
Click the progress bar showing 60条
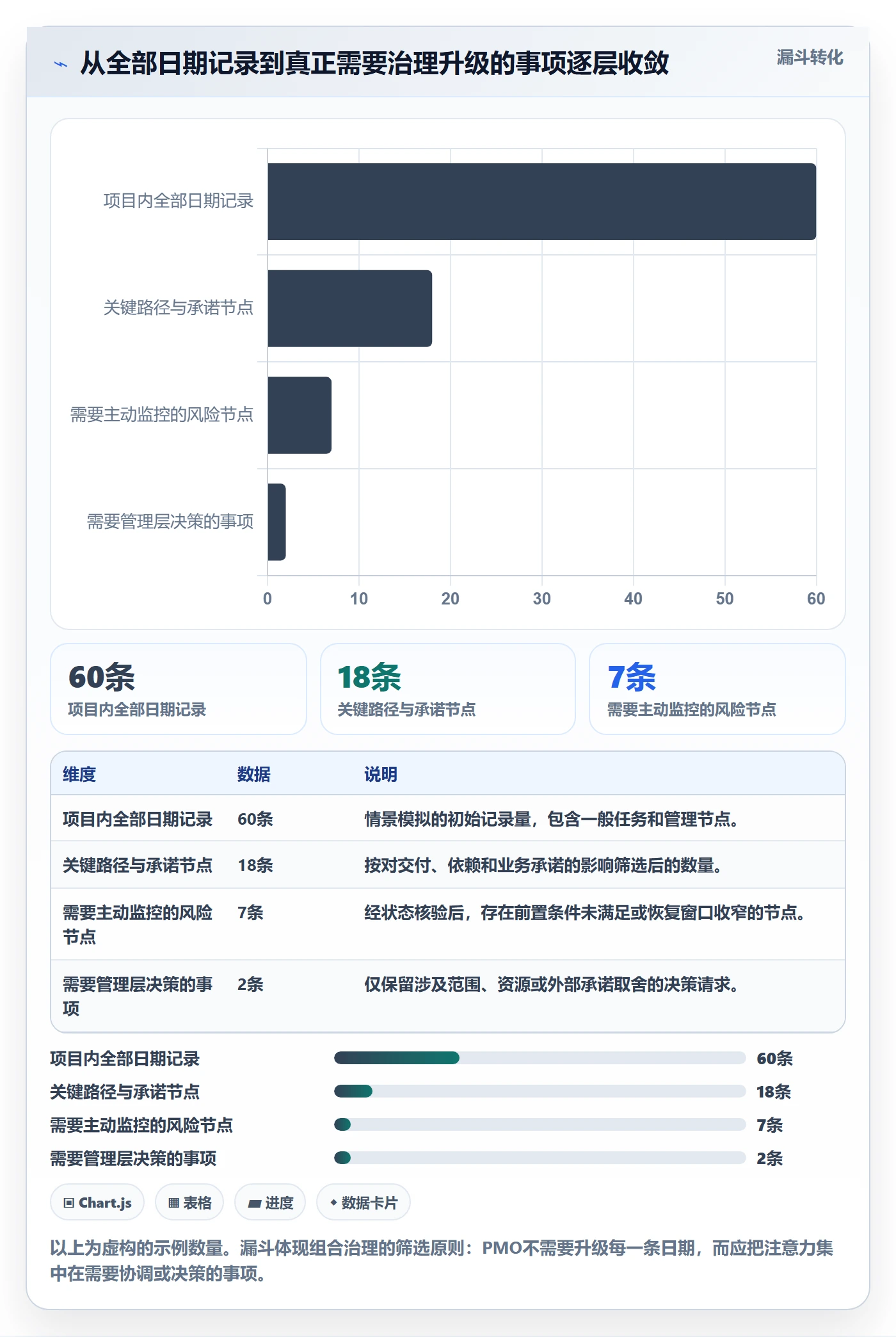pyautogui.click(x=540, y=1058)
